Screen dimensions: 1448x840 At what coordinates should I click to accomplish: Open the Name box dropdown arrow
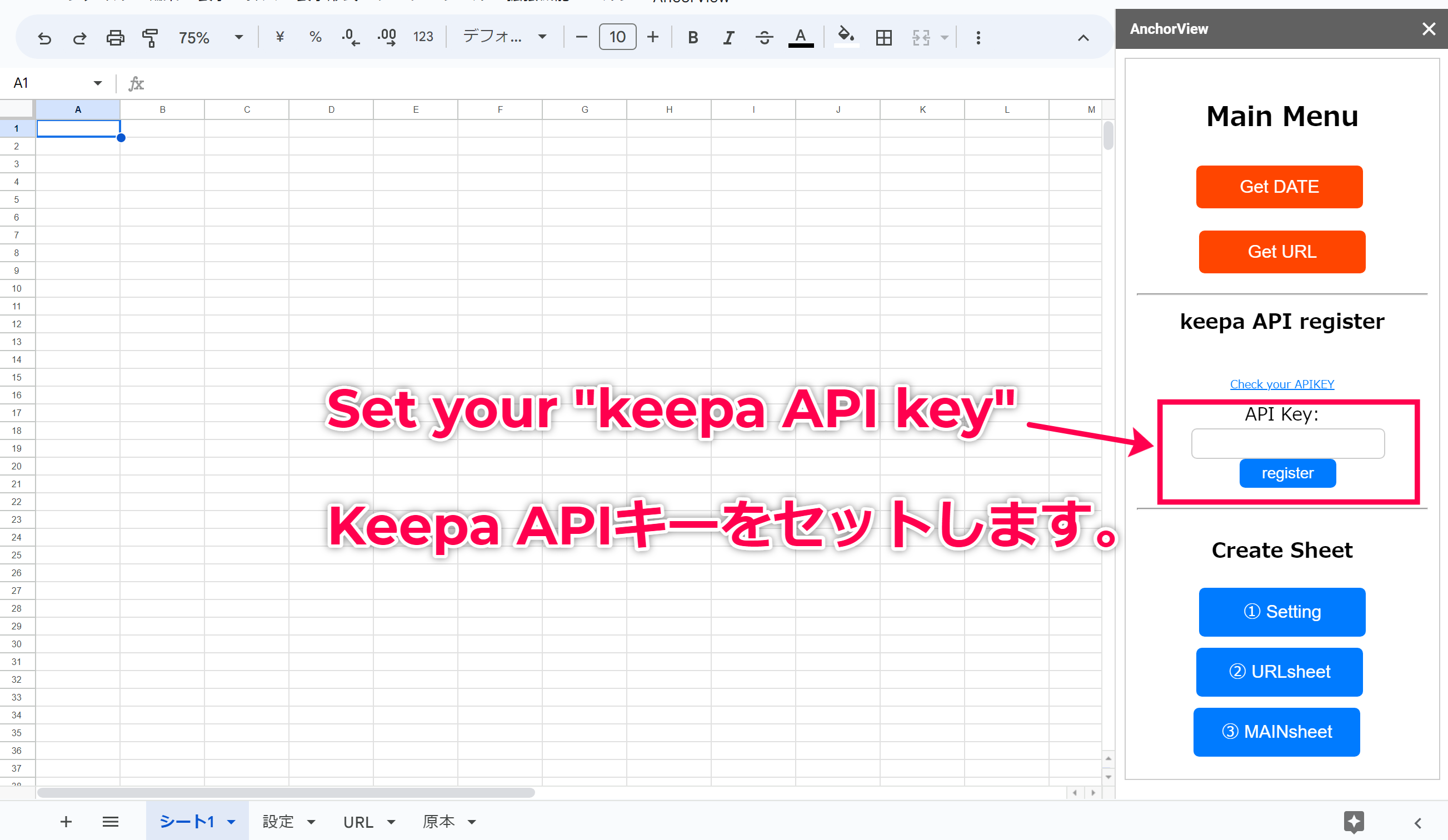pyautogui.click(x=98, y=83)
